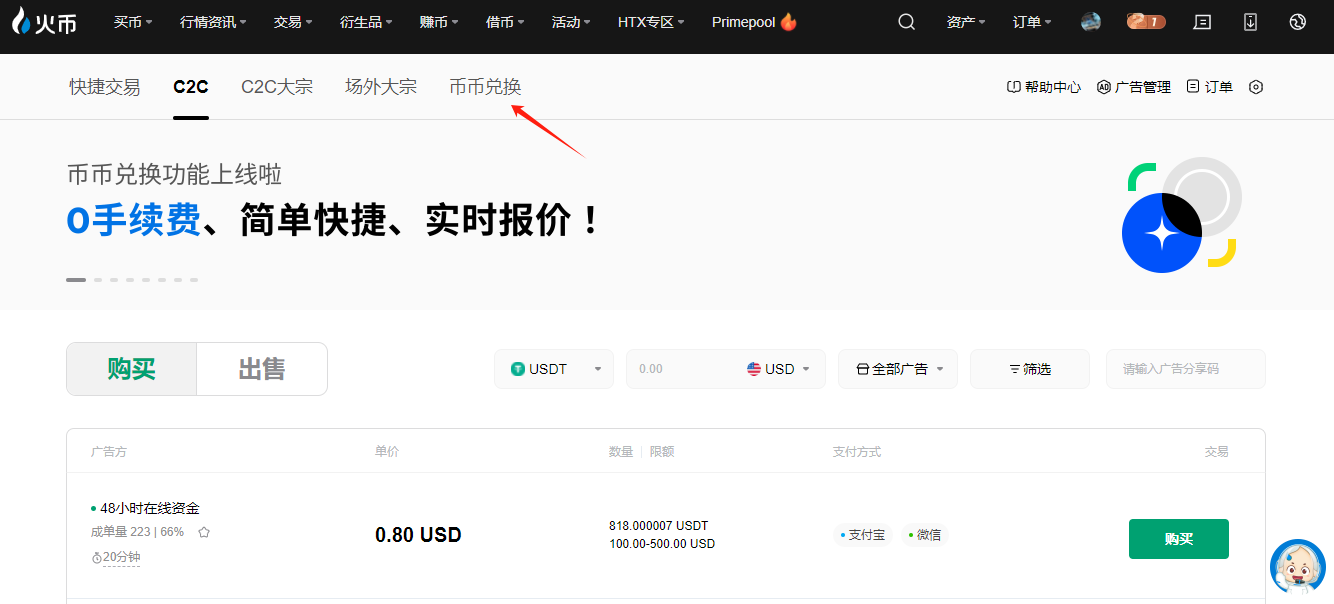Switch to the 出售 sell toggle
The width and height of the screenshot is (1334, 604).
point(262,369)
